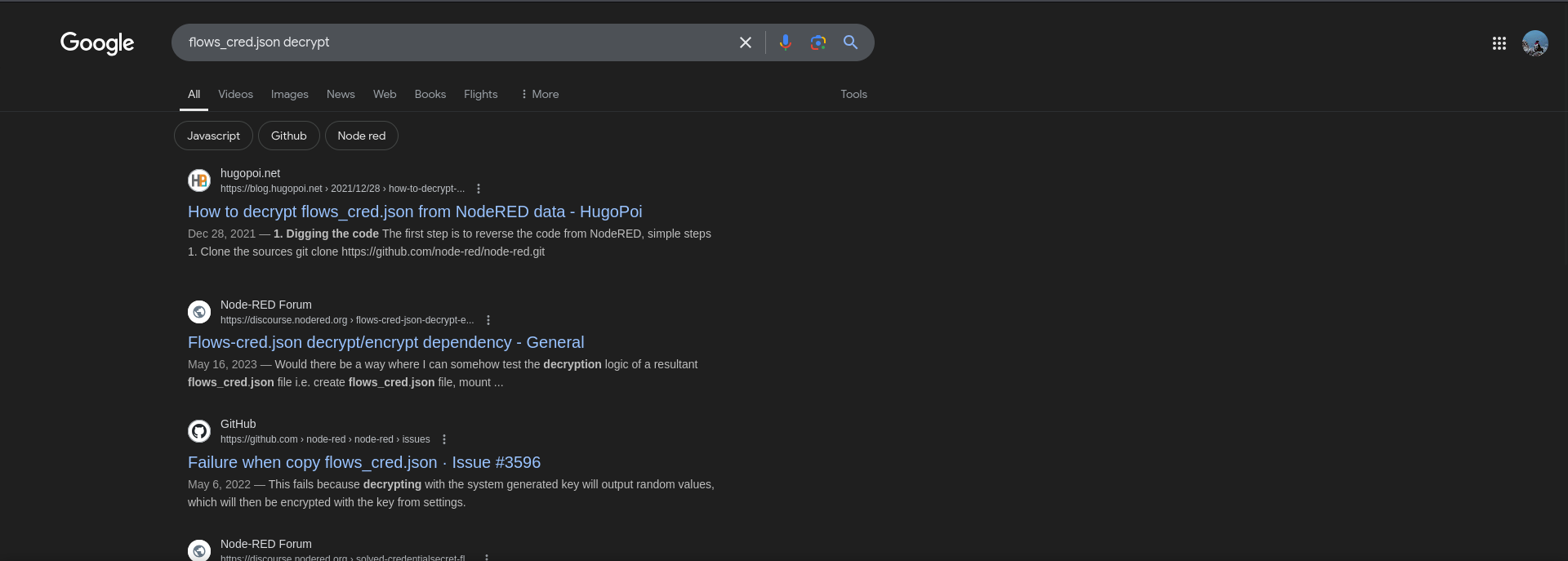
Task: Click the Node-RED Forum favicon of Flows-cred.json result
Action: pos(199,312)
